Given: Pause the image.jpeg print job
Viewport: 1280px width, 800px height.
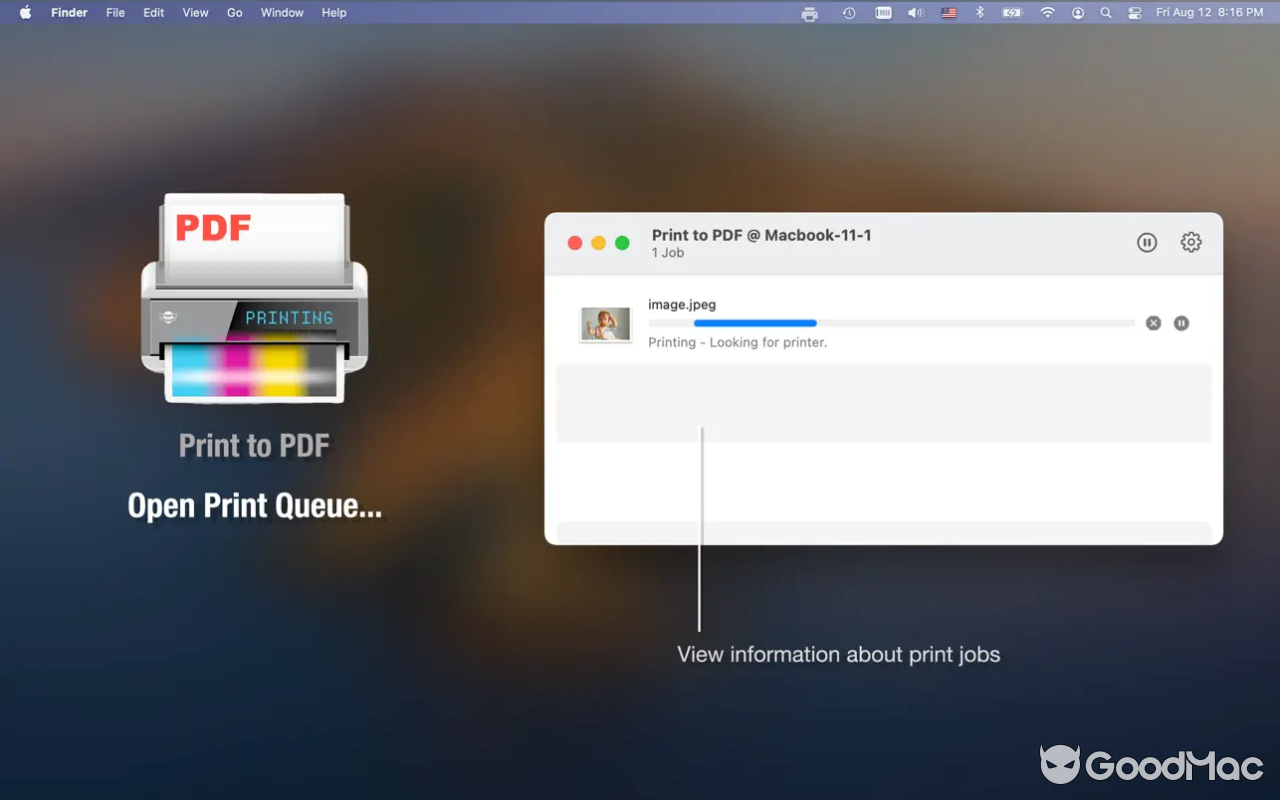Looking at the screenshot, I should point(1181,322).
